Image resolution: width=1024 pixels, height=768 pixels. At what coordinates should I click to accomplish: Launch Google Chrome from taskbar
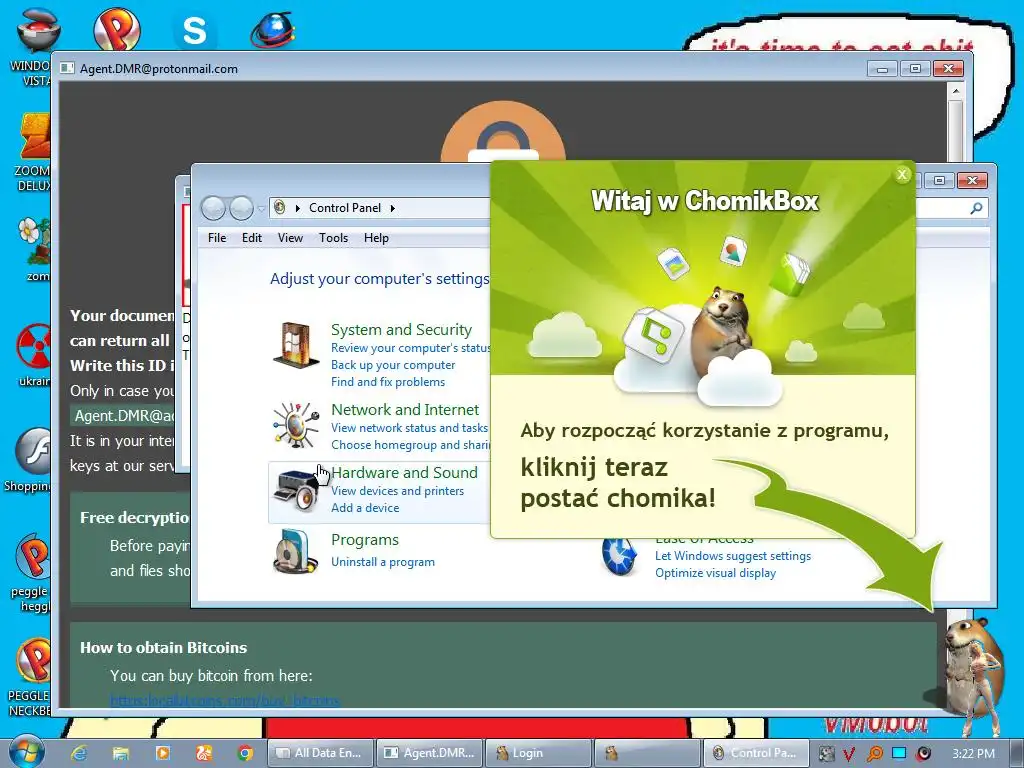[x=246, y=753]
